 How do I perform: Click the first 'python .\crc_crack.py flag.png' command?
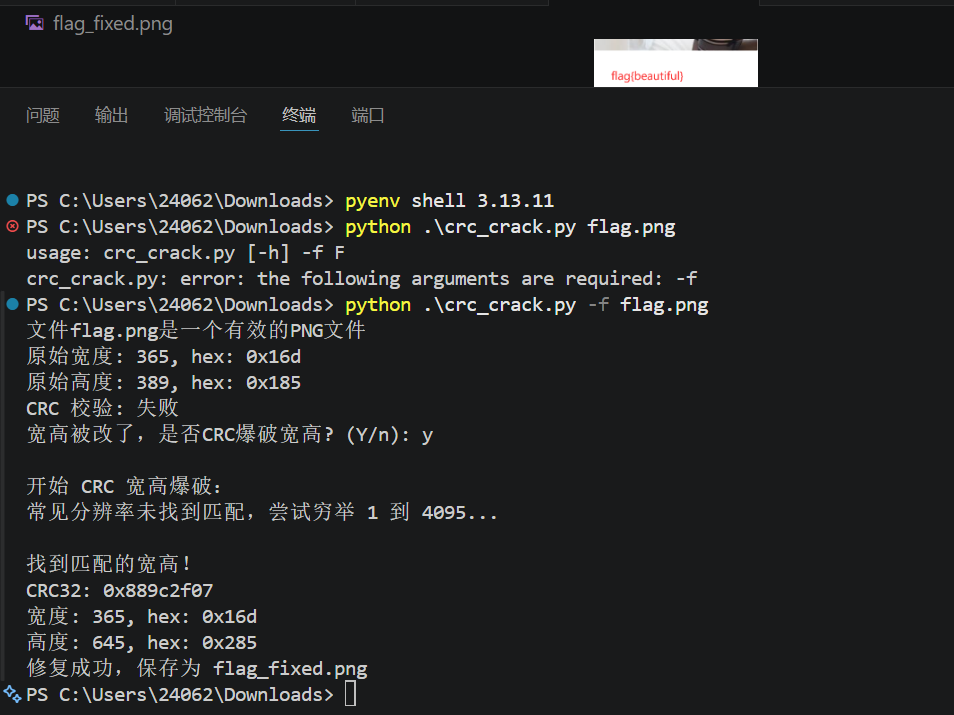tap(510, 227)
